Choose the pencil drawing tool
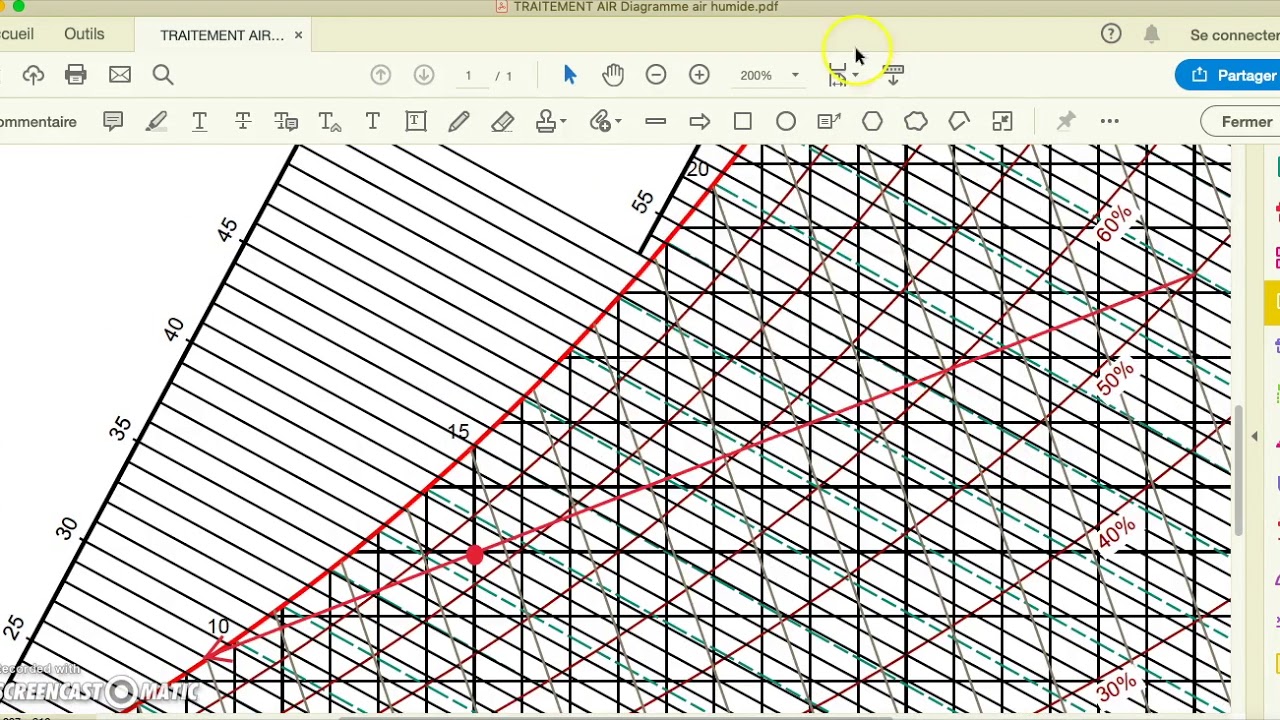This screenshot has height=720, width=1280. 459,122
